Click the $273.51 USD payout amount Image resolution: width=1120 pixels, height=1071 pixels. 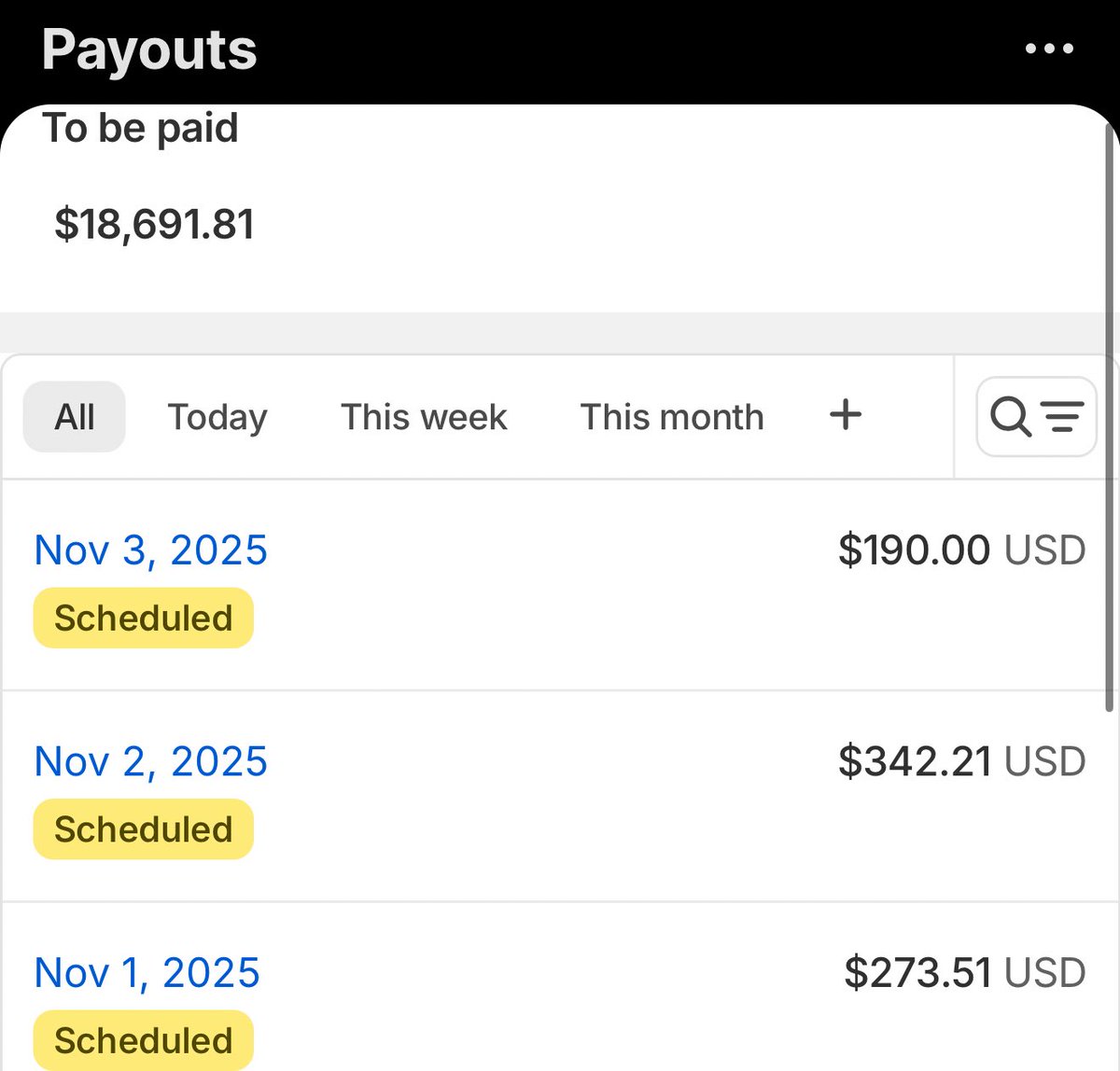point(964,973)
